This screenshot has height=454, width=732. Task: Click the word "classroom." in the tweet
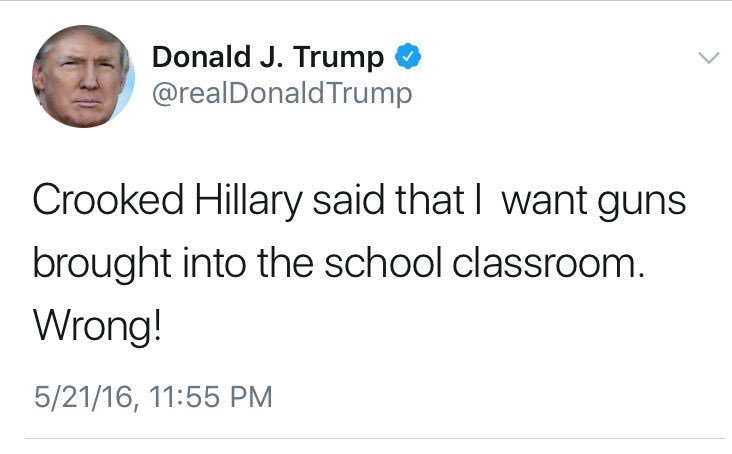[549, 263]
